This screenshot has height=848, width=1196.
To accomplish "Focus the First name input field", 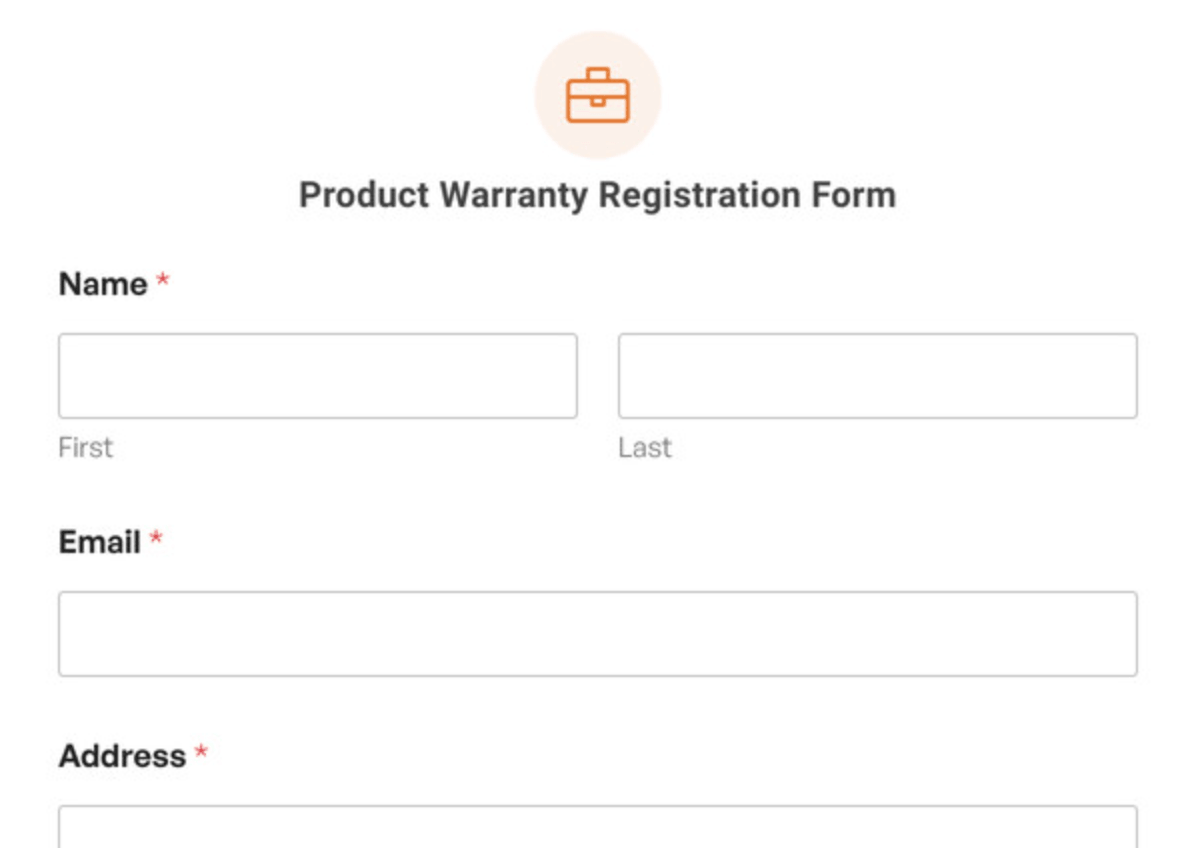I will (x=318, y=376).
